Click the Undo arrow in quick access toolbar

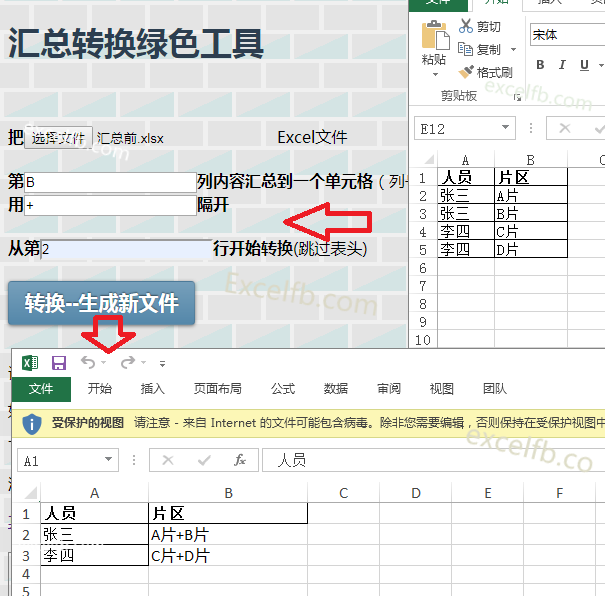tap(88, 363)
